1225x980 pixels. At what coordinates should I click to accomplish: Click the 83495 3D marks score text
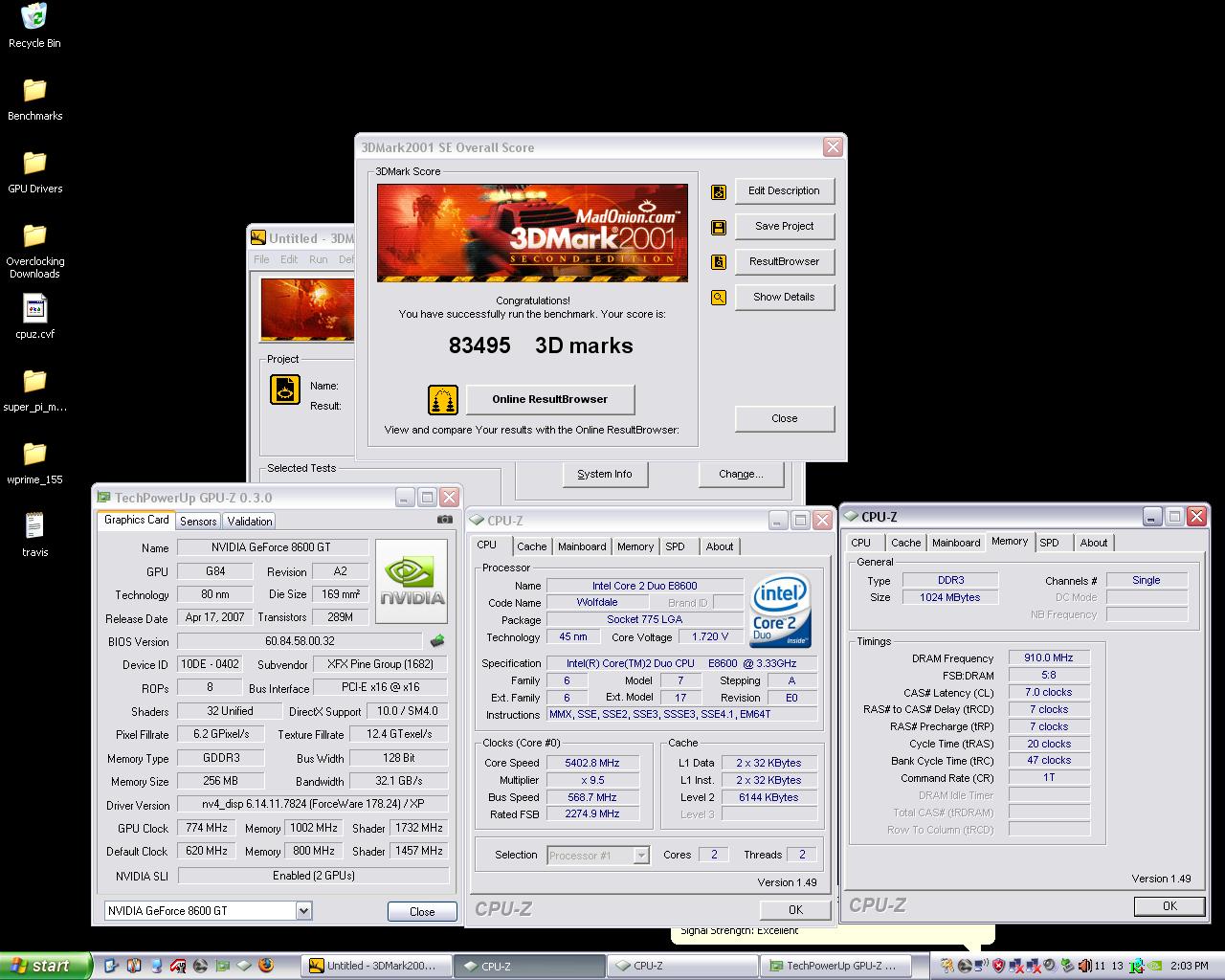[541, 346]
